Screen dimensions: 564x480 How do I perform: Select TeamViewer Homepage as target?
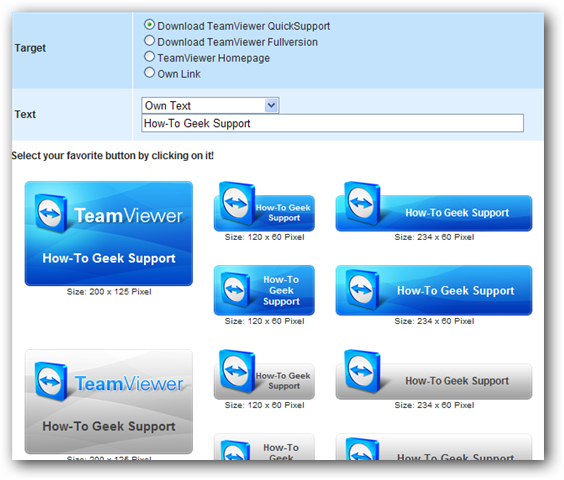pyautogui.click(x=149, y=56)
